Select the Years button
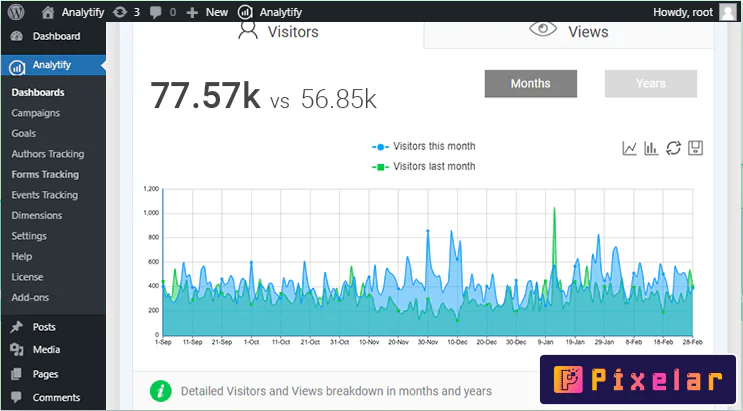 (x=651, y=83)
